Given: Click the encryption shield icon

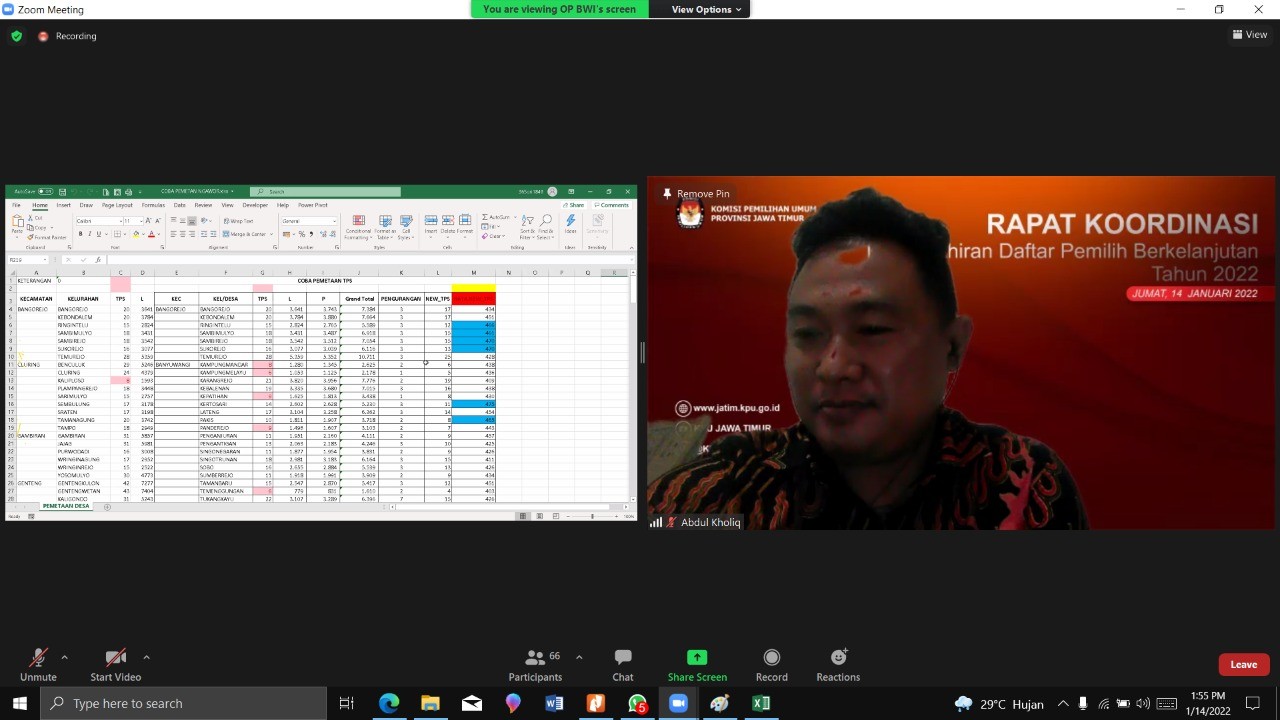Looking at the screenshot, I should [16, 36].
